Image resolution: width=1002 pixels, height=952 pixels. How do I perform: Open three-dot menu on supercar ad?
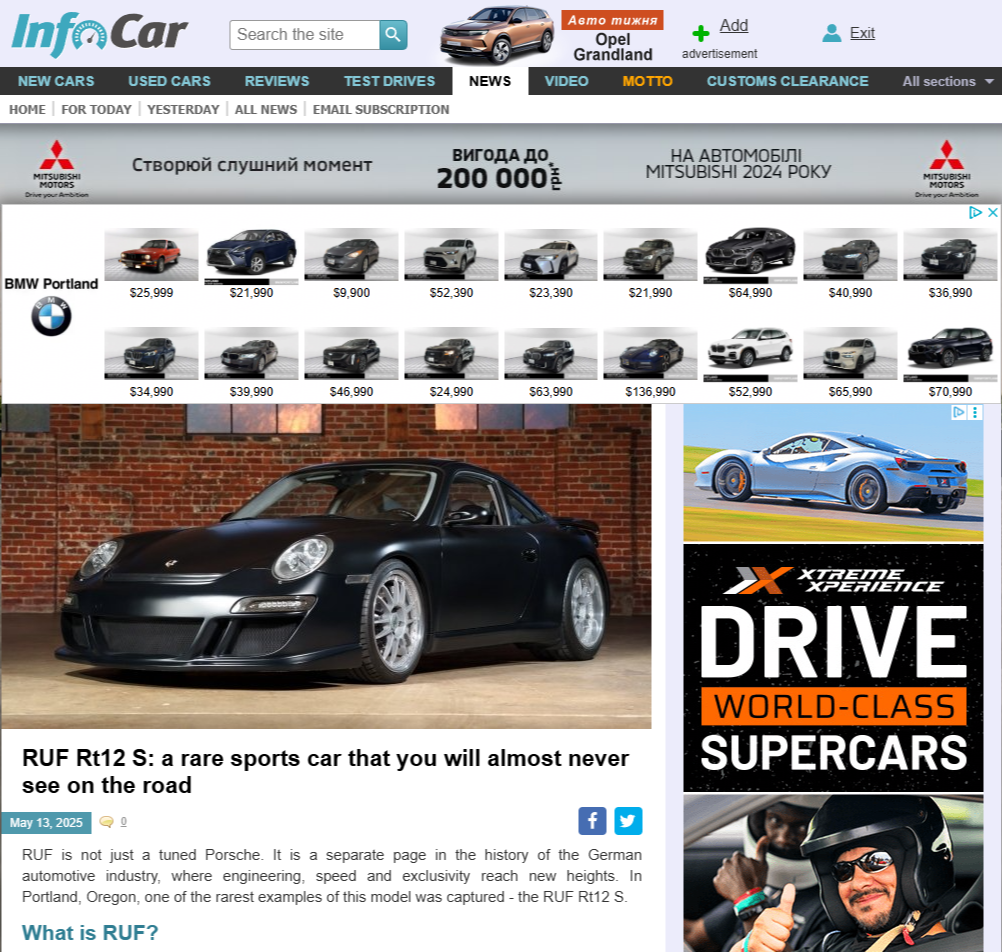(x=975, y=413)
